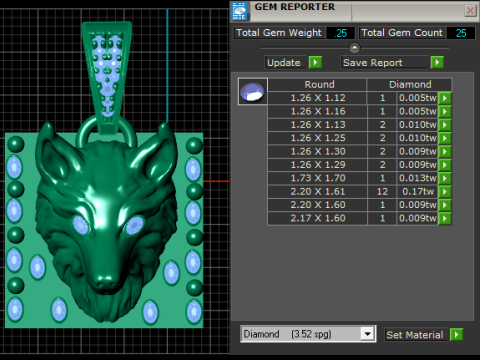Screen dimensions: 480x360
Task: Select the 1.26 X 1.30 size cell
Action: 317,151
